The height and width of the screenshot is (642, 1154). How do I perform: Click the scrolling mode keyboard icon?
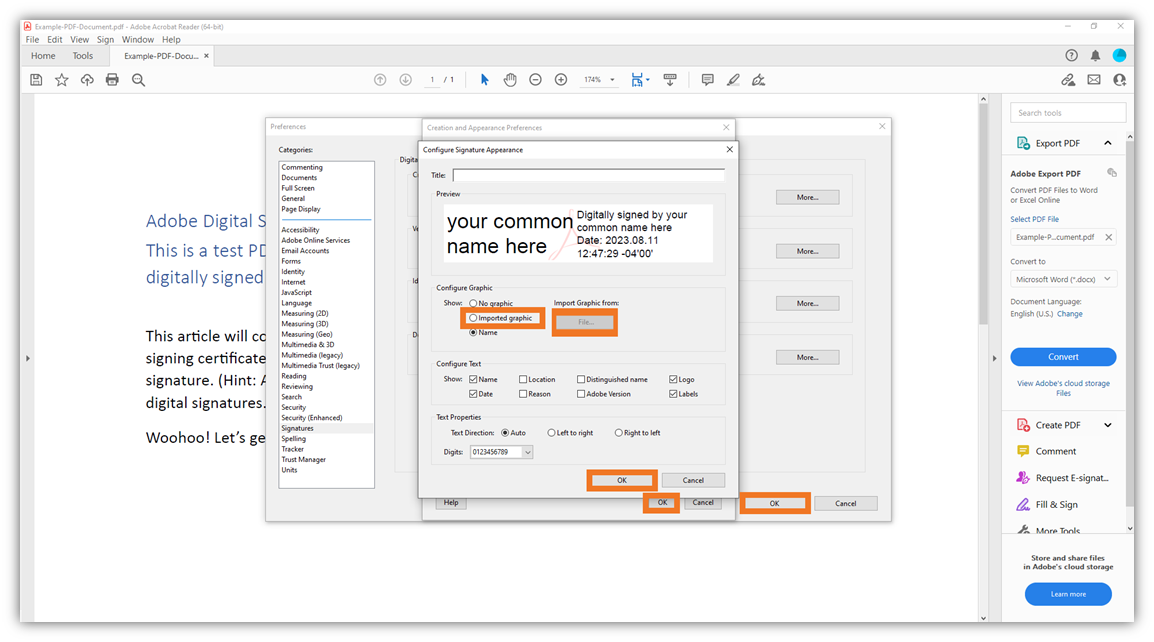tap(670, 80)
